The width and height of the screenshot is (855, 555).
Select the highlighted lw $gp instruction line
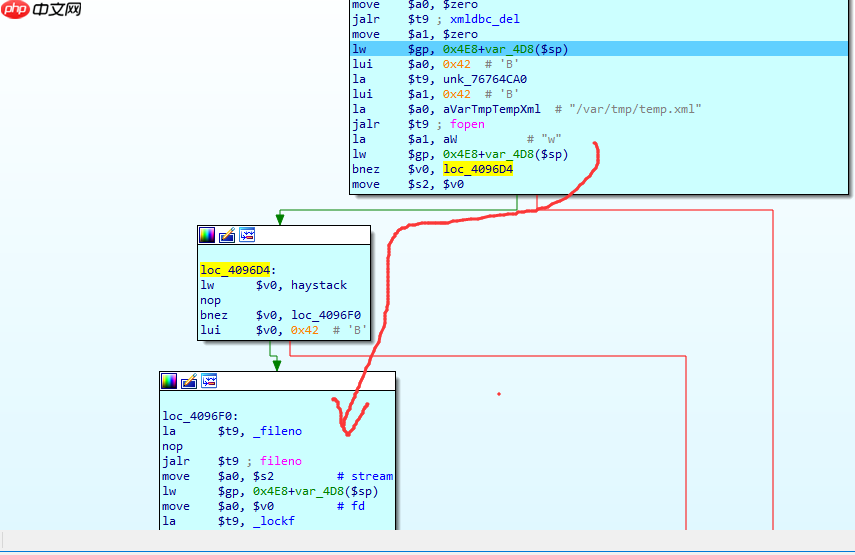pos(599,49)
